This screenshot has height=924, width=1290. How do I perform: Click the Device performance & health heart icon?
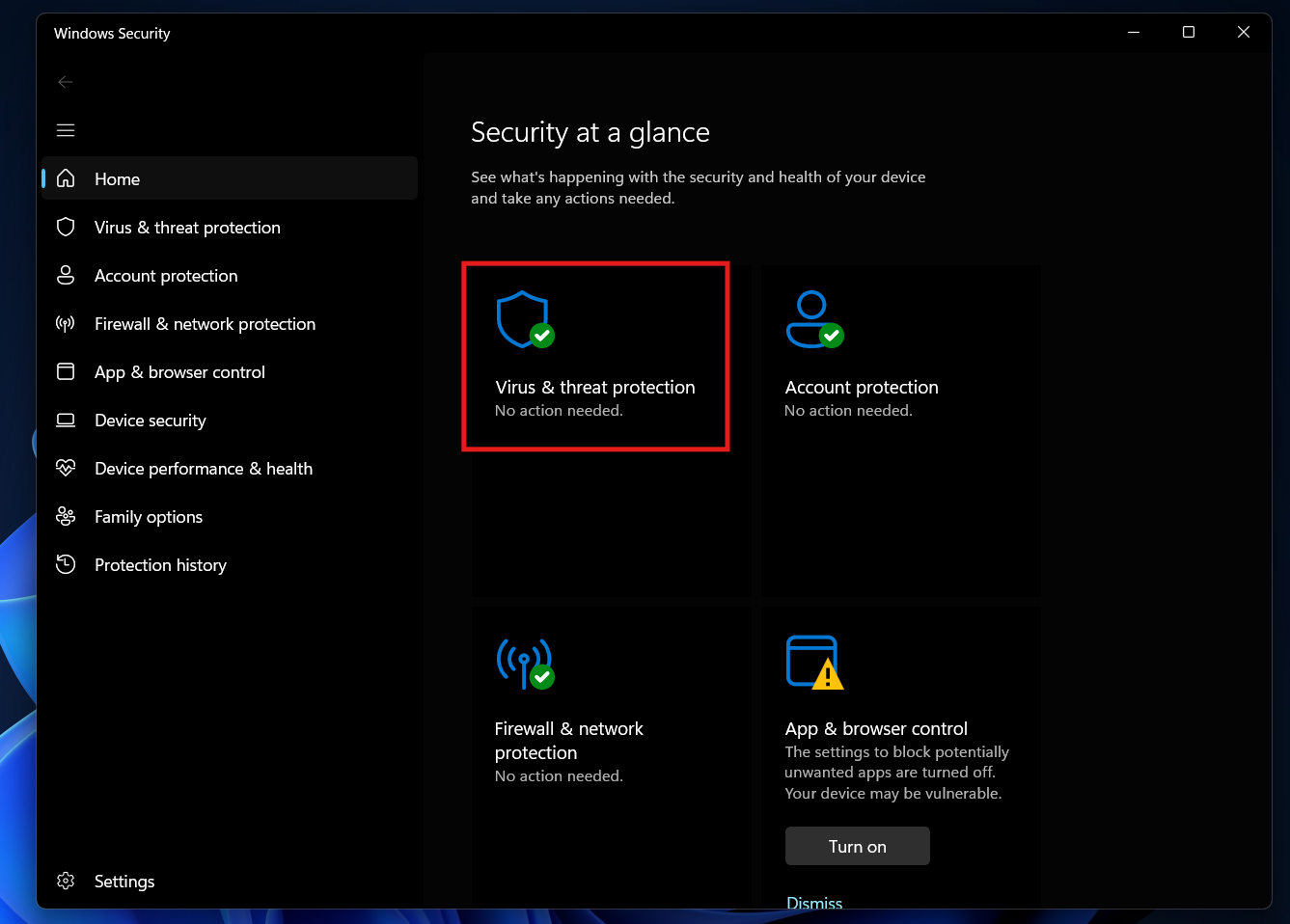click(65, 468)
